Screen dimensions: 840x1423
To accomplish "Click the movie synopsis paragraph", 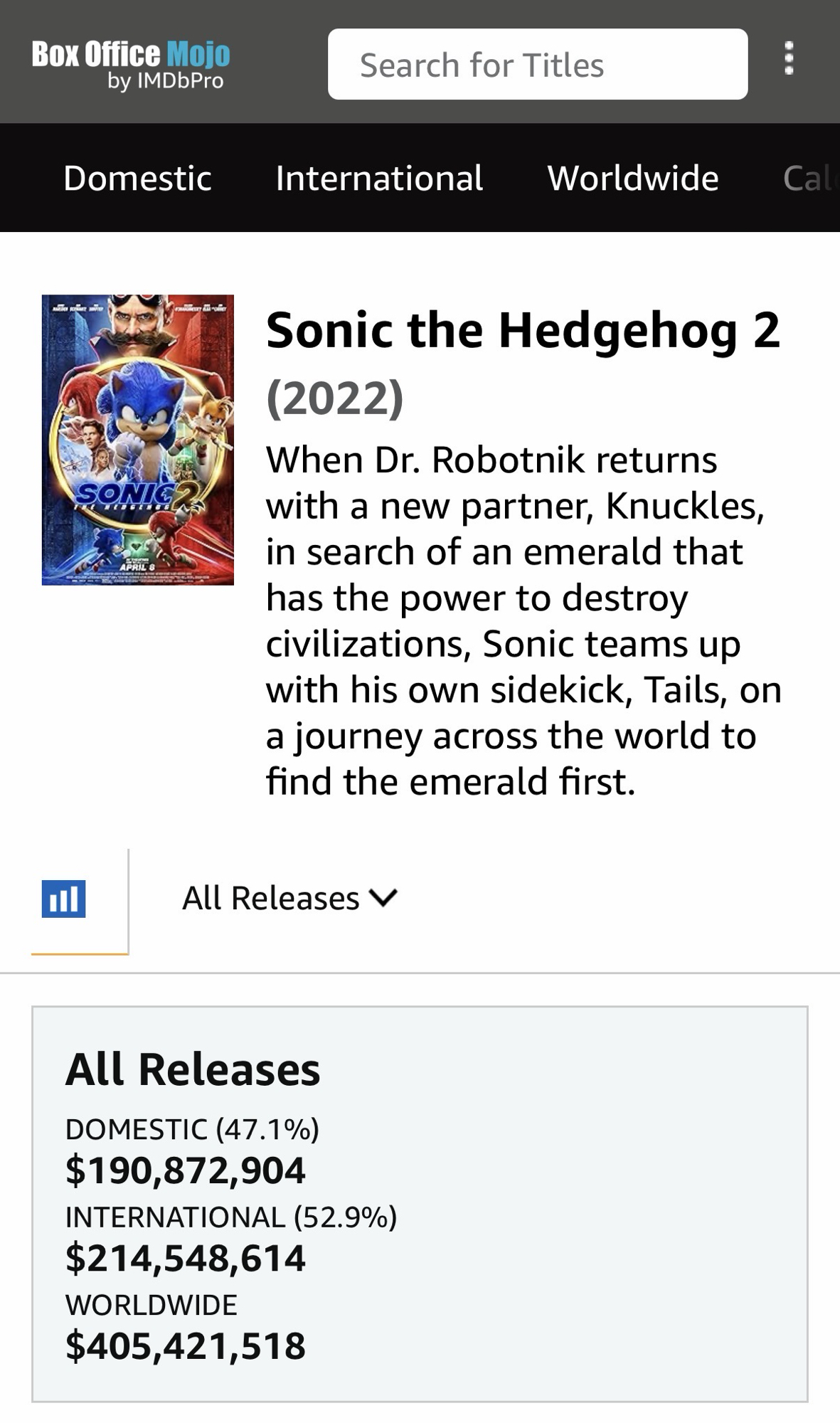I will (x=523, y=620).
